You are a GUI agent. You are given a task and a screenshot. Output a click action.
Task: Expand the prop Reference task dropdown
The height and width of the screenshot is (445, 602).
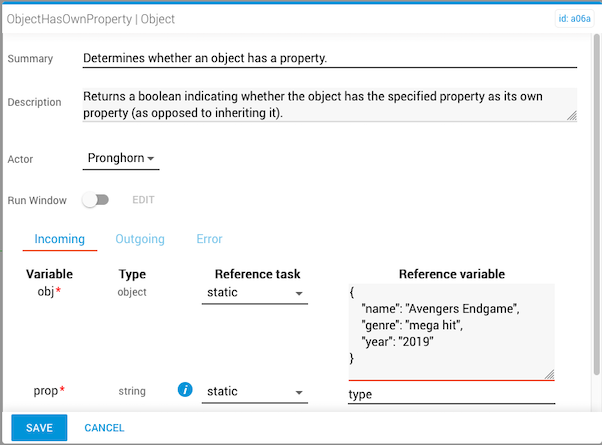point(254,391)
